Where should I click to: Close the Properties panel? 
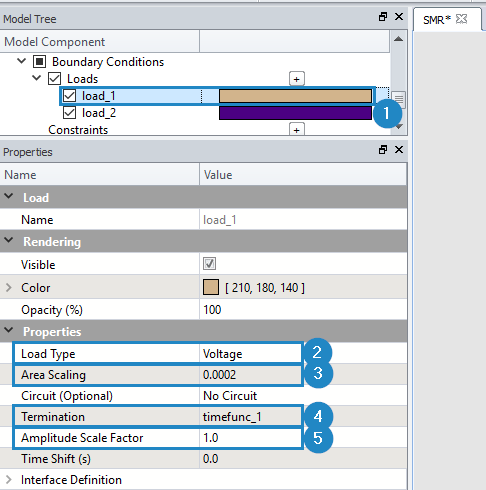pos(399,150)
